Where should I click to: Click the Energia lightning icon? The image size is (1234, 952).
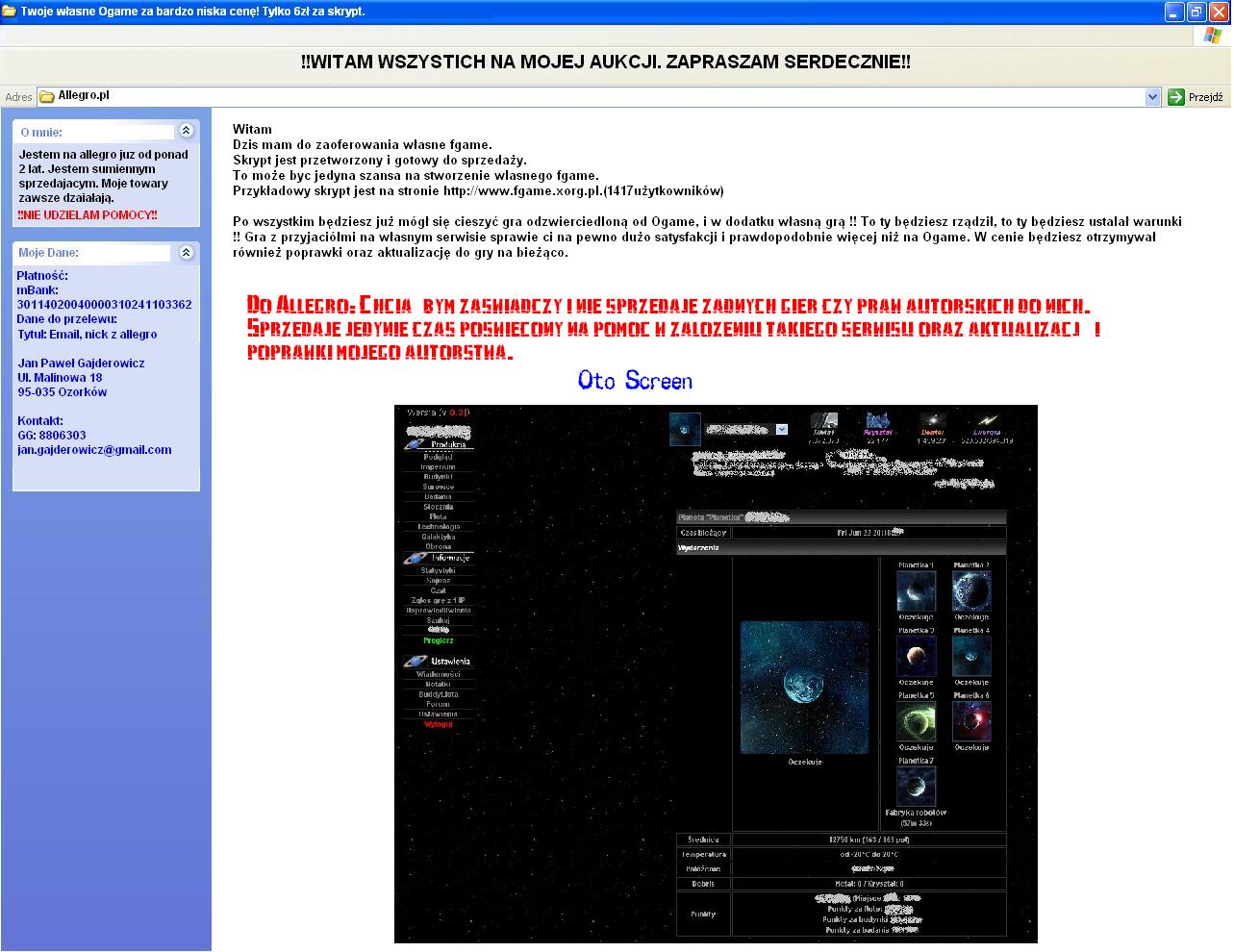(987, 419)
